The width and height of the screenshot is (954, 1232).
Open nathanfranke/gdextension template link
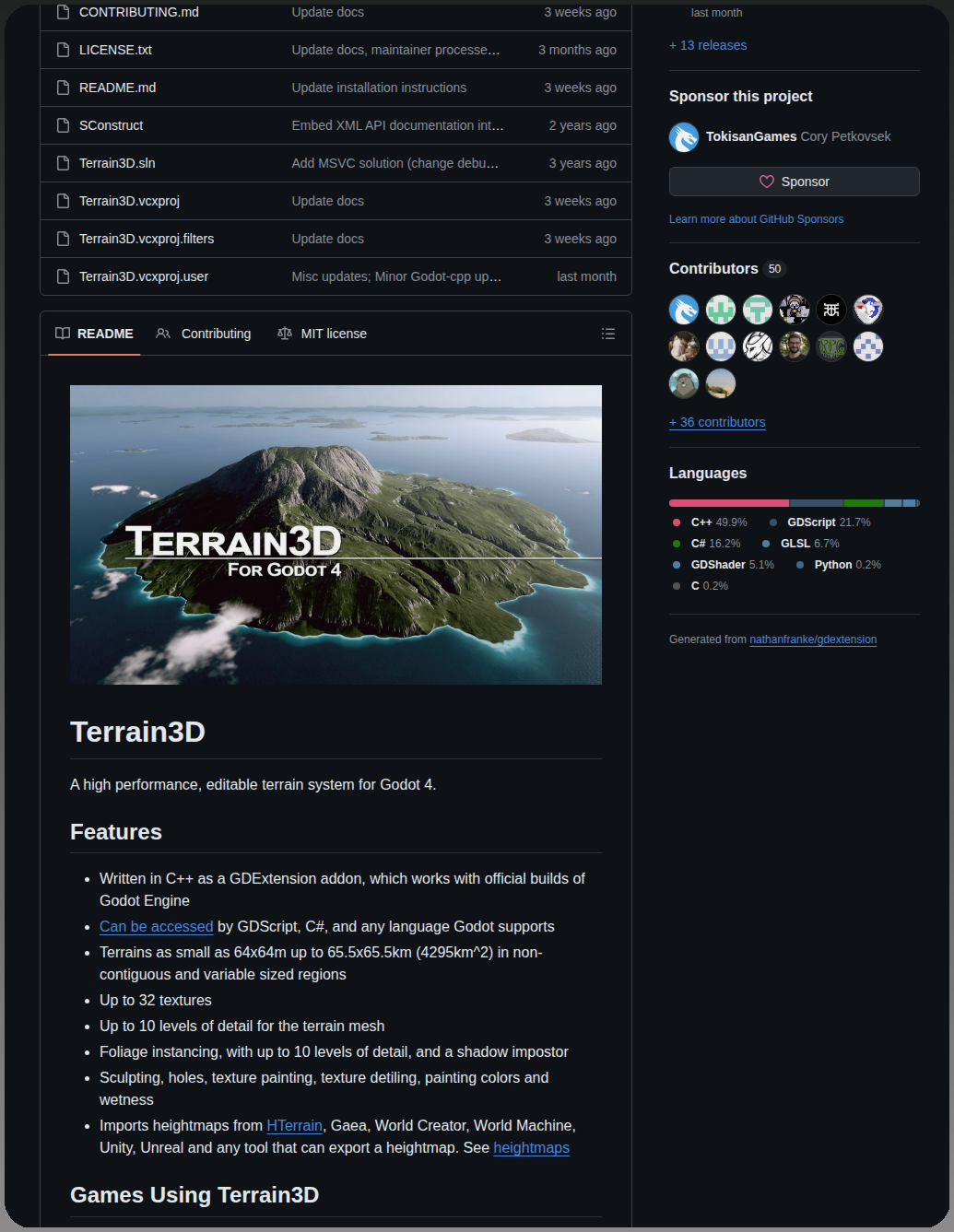[813, 639]
